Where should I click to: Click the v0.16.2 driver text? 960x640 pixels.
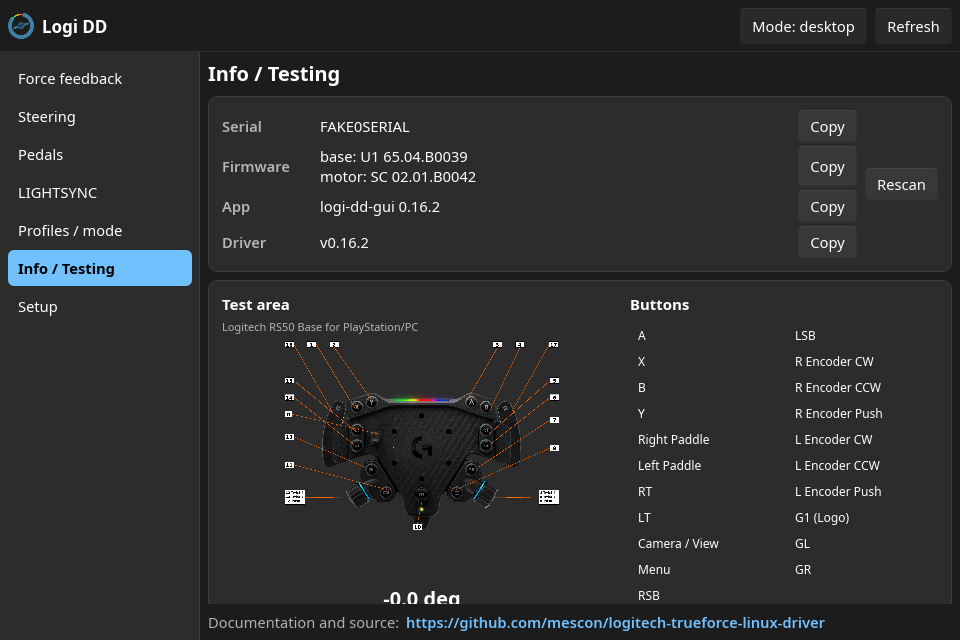coord(344,243)
